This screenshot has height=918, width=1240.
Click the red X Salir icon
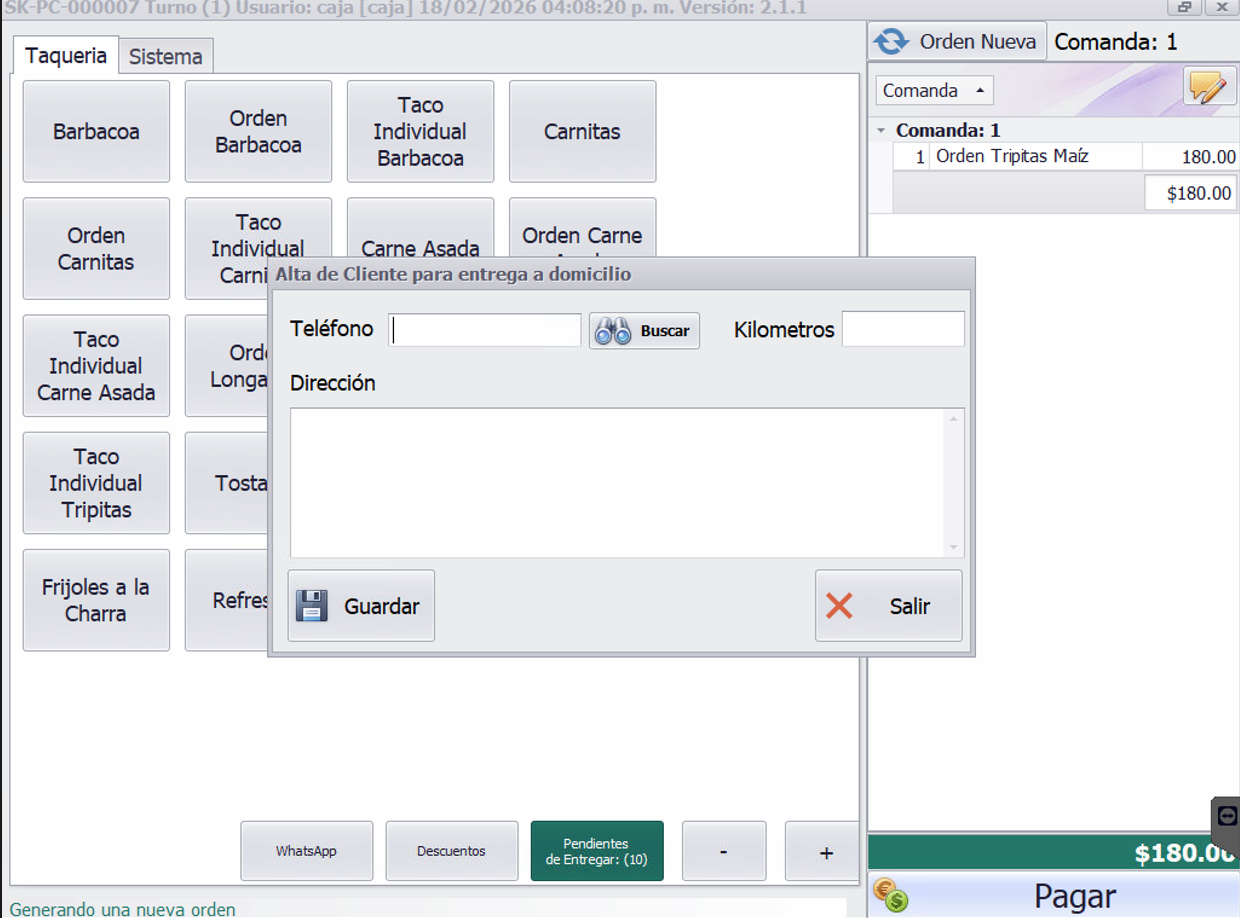[x=840, y=606]
